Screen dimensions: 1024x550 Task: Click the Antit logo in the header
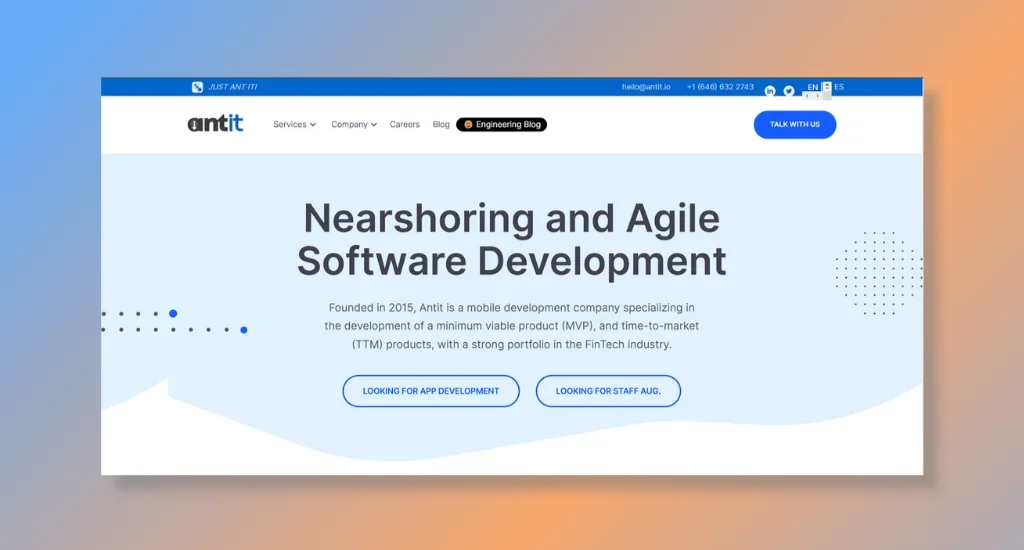click(x=215, y=124)
